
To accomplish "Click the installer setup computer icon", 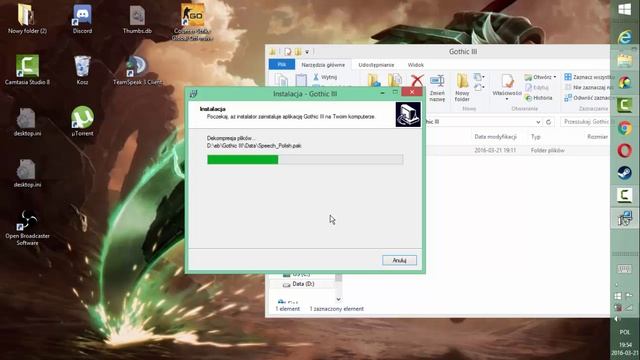I will point(408,114).
